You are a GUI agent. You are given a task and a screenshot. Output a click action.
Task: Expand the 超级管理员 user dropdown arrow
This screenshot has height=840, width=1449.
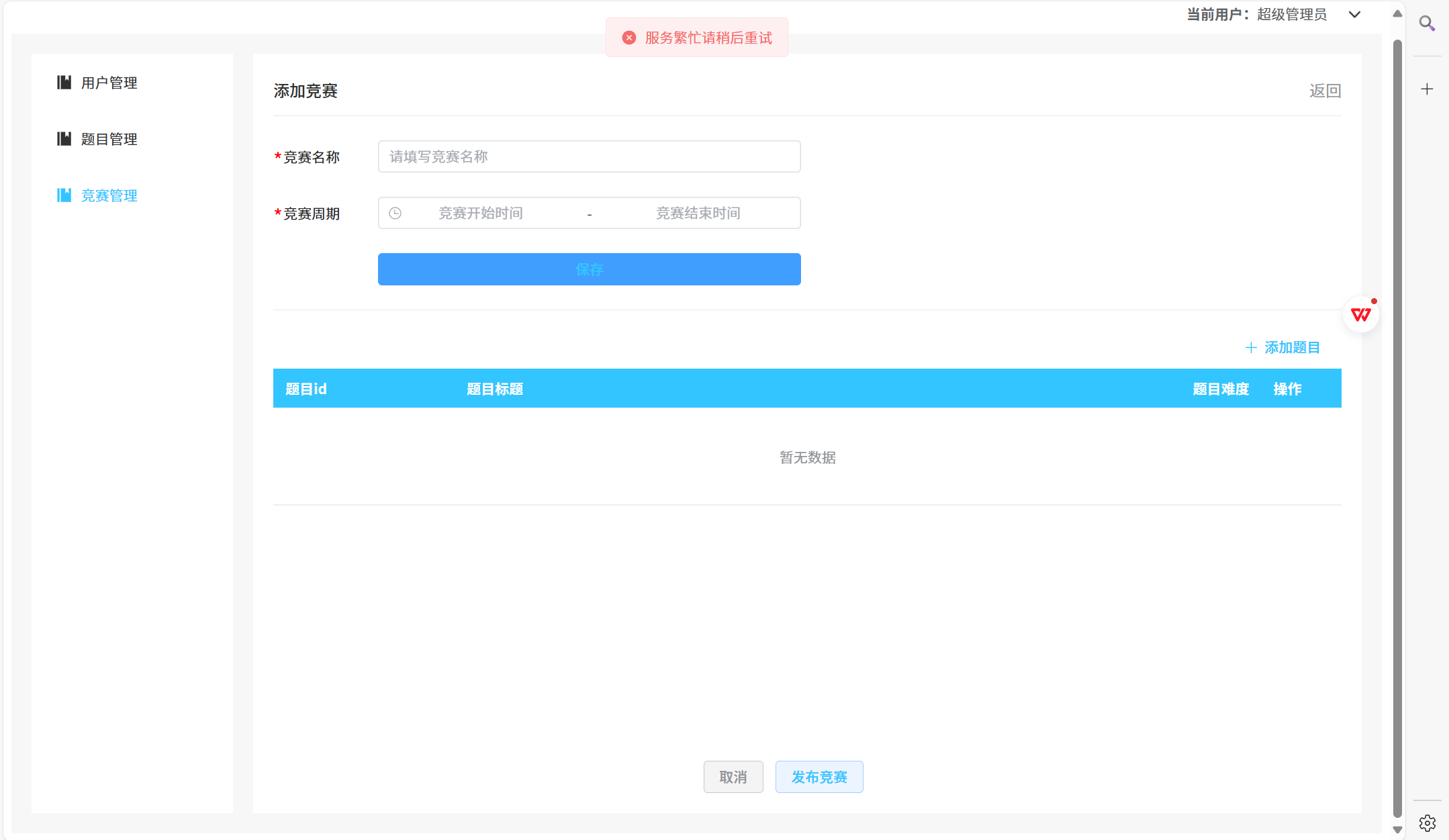[x=1355, y=15]
